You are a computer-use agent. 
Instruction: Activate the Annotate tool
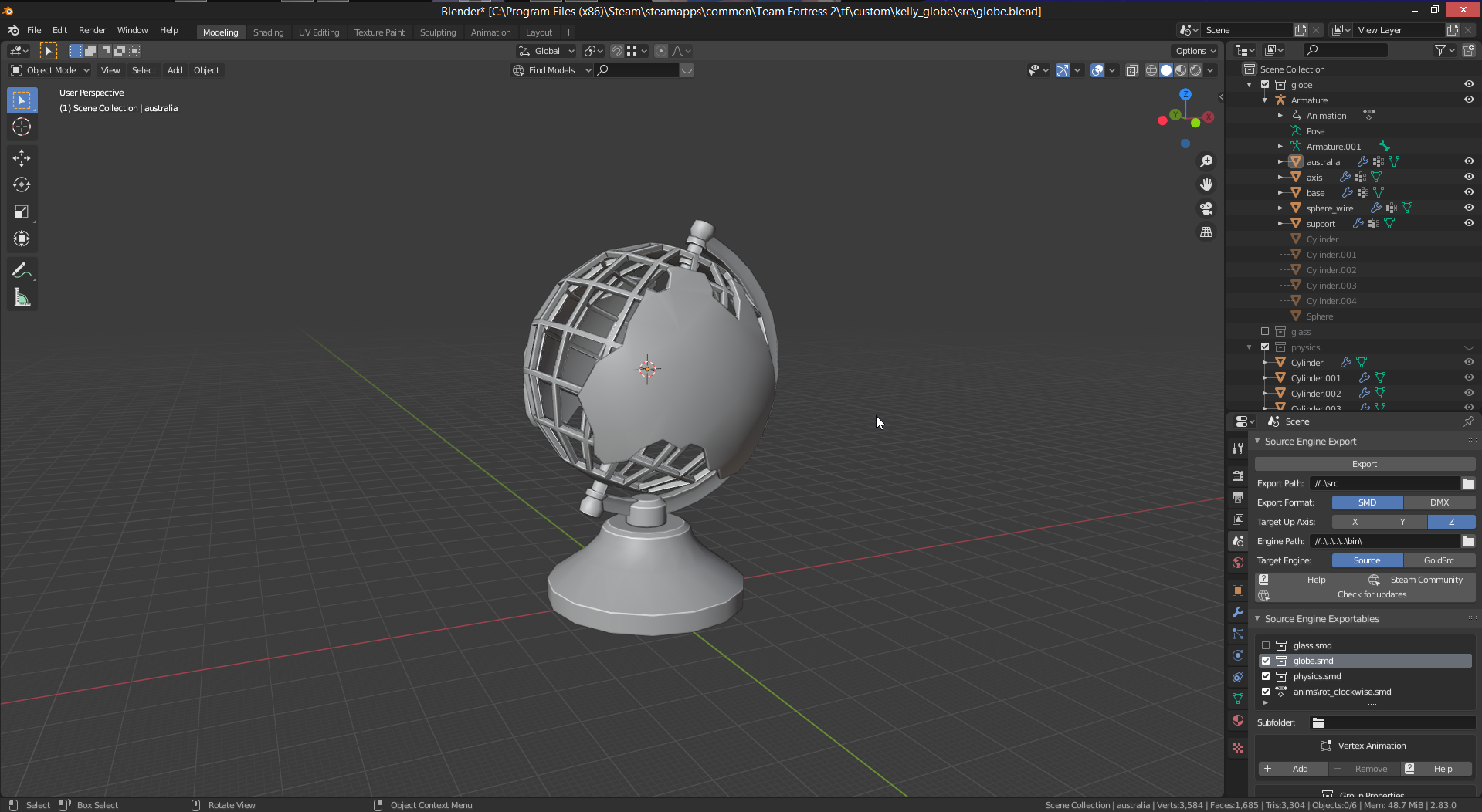(22, 270)
